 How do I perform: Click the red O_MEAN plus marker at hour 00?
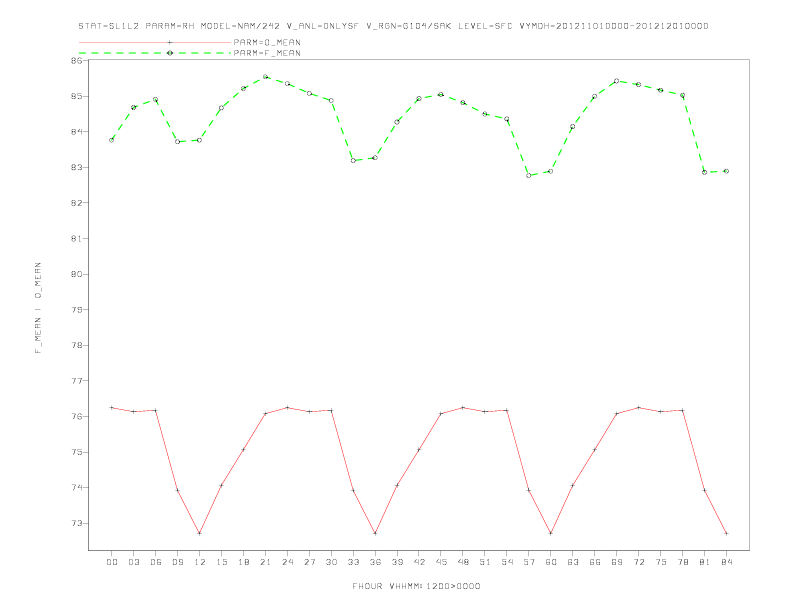point(112,407)
